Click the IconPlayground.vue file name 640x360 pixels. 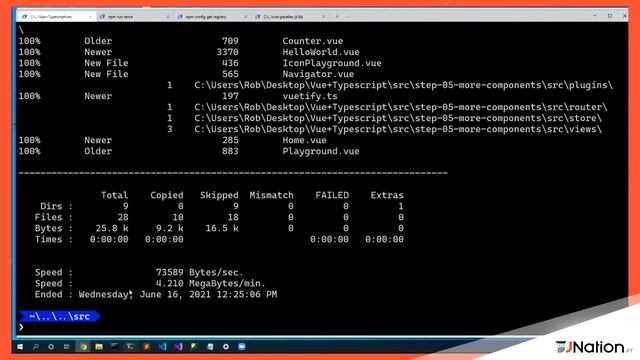click(332, 63)
